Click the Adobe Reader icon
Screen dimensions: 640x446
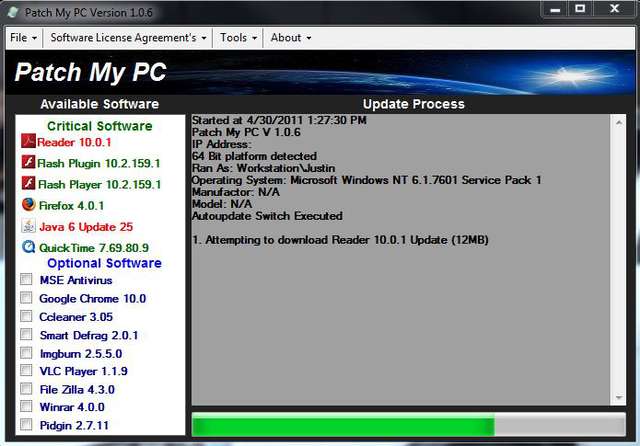[28, 141]
